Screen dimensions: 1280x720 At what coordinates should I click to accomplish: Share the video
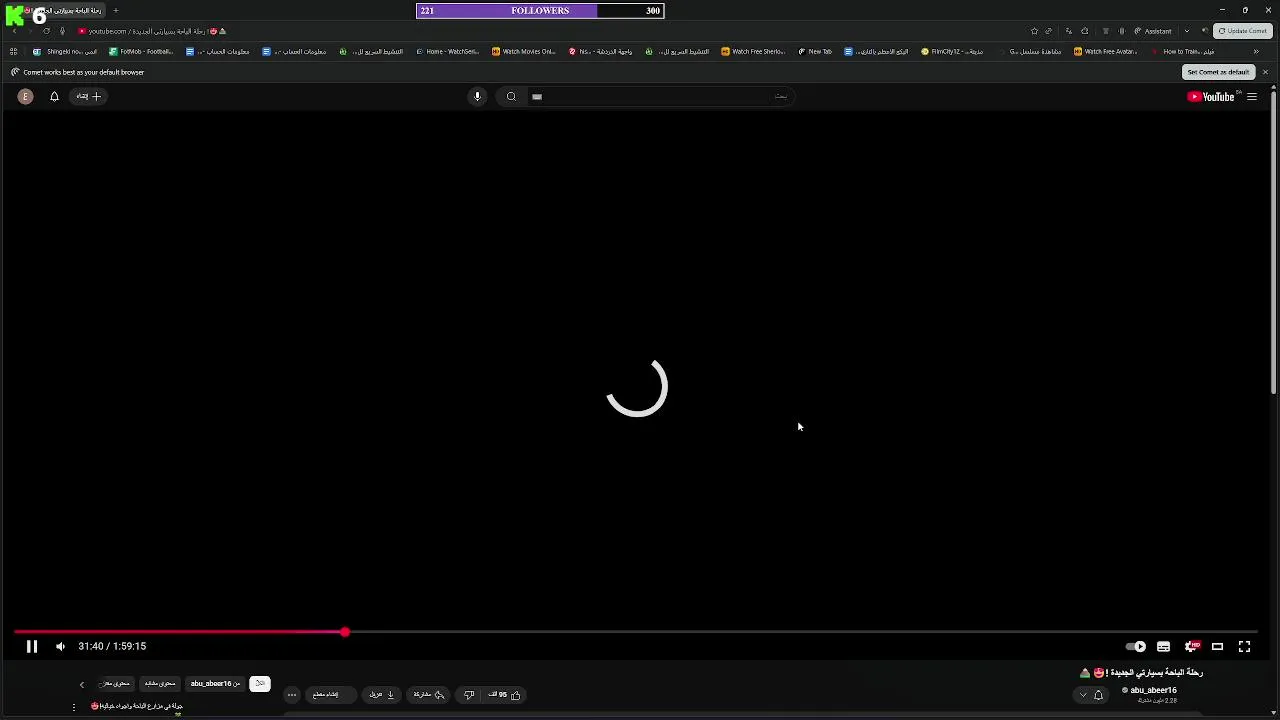tap(428, 694)
